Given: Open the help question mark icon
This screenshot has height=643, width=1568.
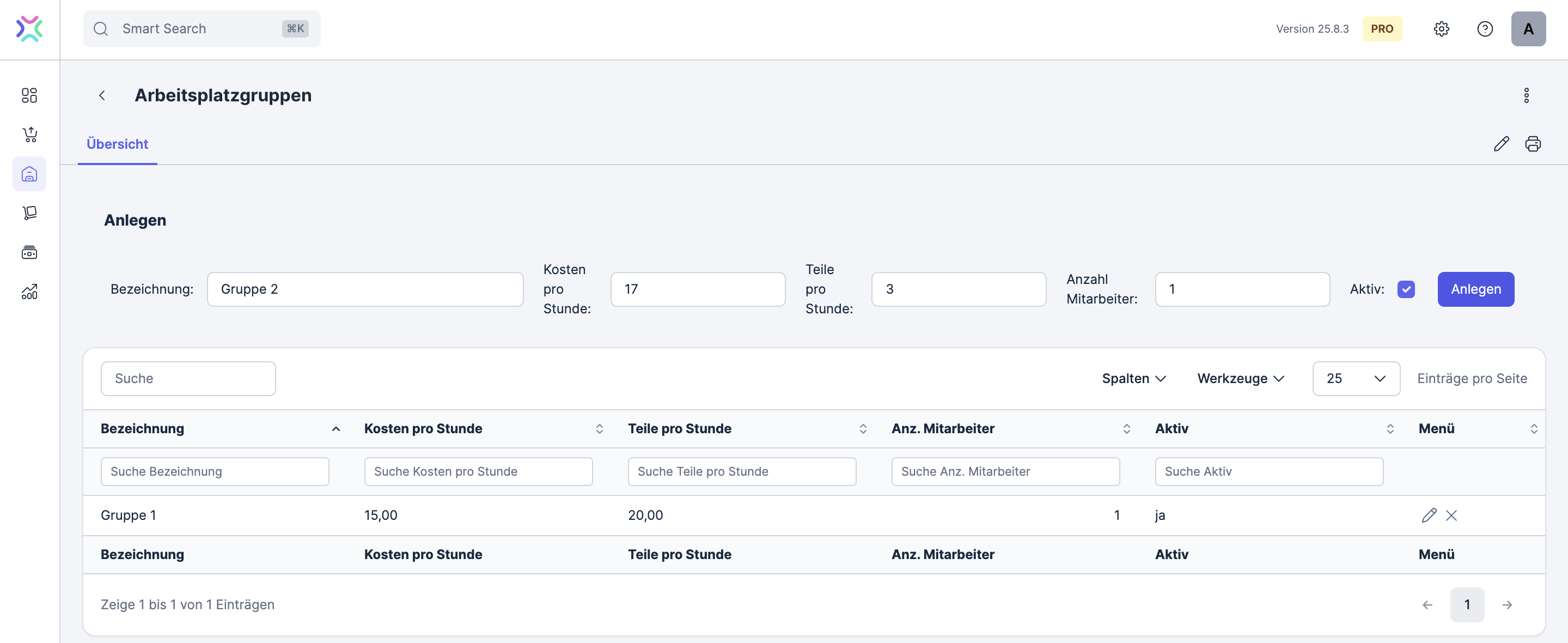Looking at the screenshot, I should point(1485,29).
